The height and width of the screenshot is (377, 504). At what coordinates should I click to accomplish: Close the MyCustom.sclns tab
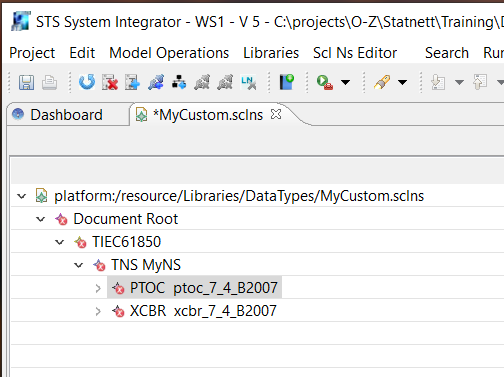[276, 114]
